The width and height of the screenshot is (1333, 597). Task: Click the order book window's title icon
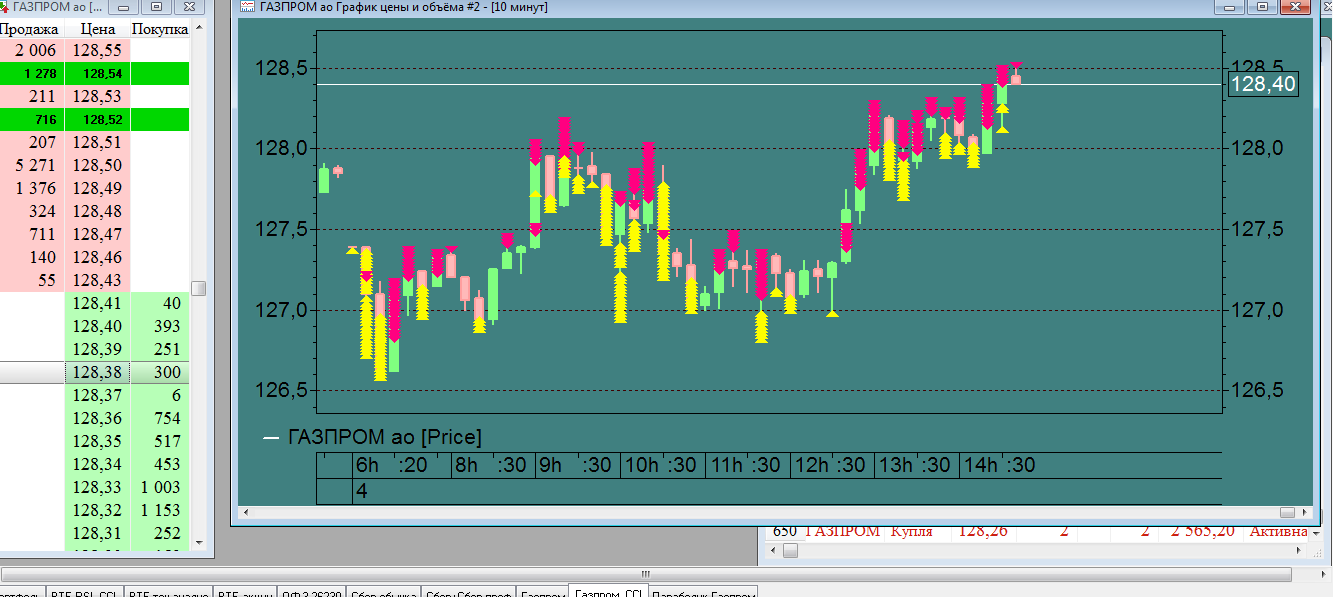5,6
